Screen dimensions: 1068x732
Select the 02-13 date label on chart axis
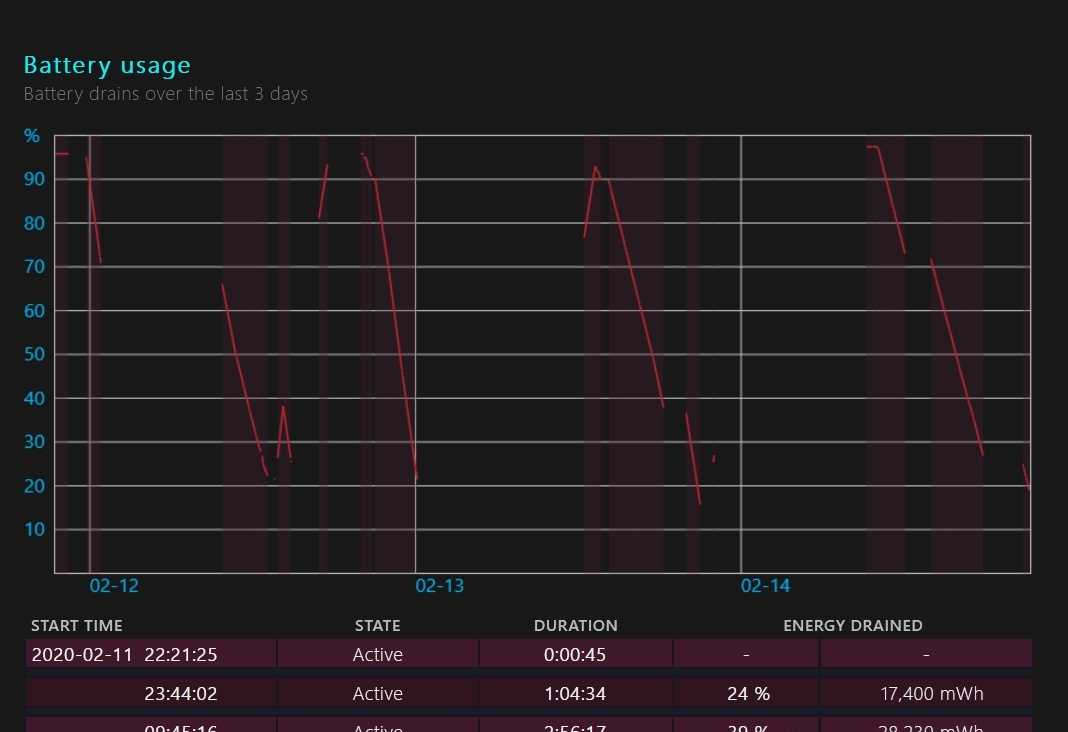pyautogui.click(x=440, y=586)
